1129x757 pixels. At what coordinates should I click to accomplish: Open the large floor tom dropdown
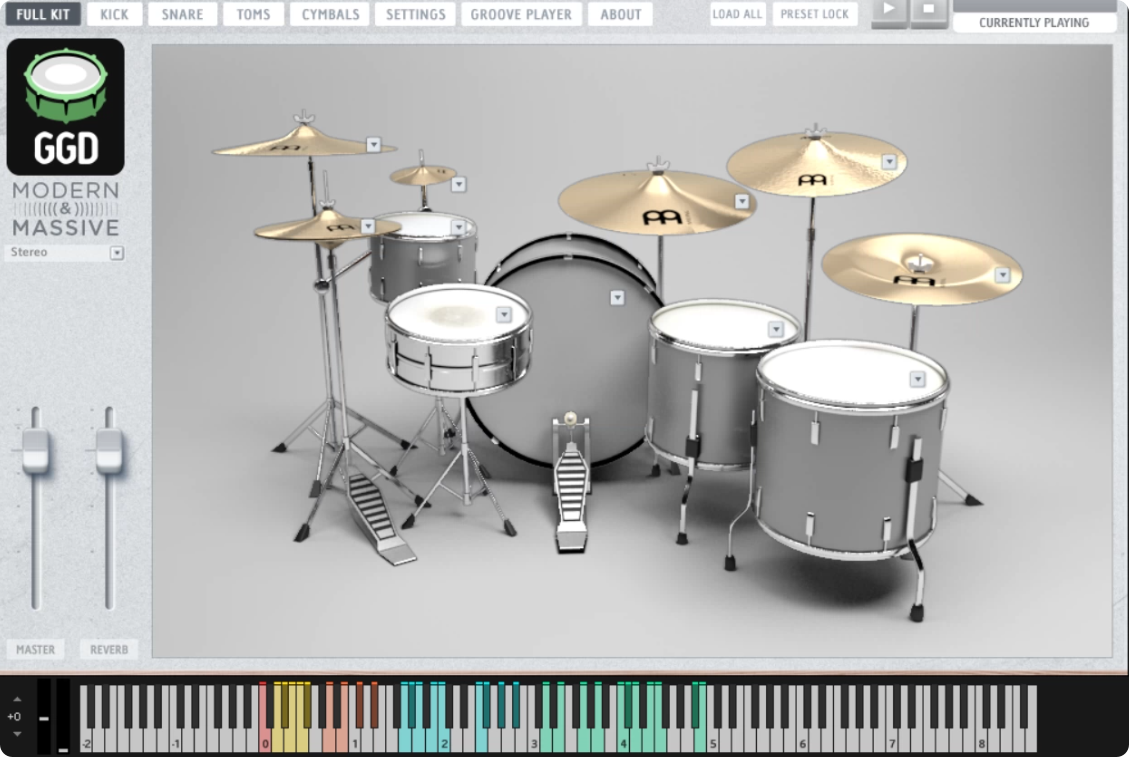[x=917, y=379]
